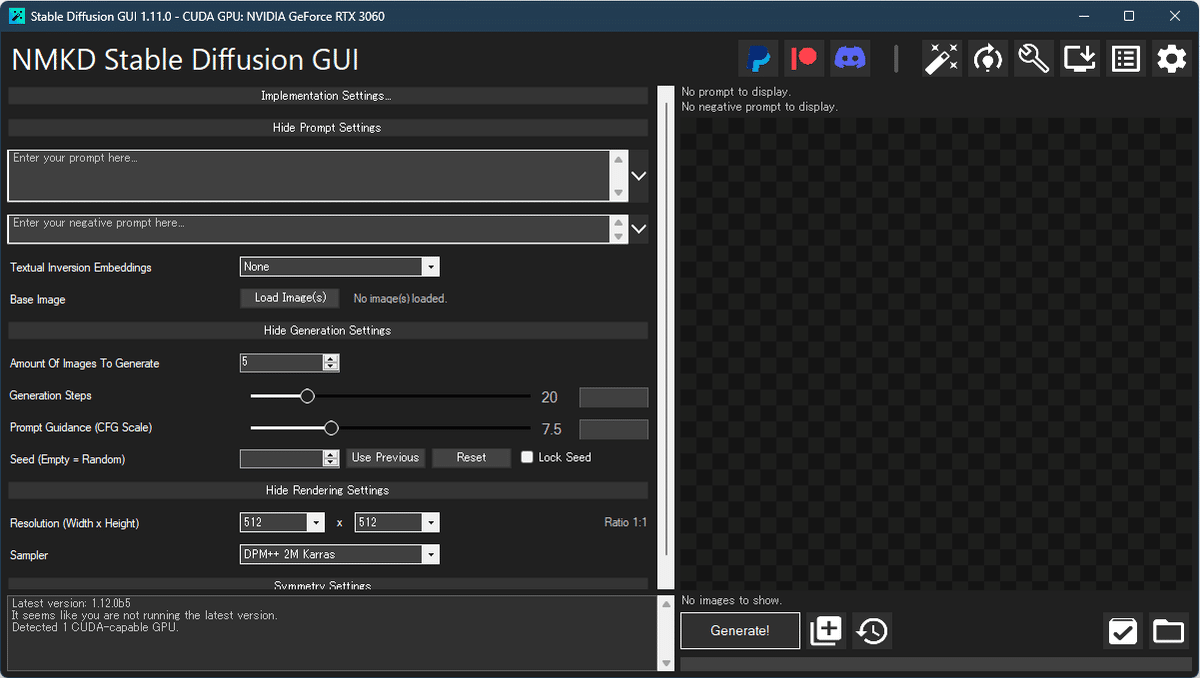Screen dimensions: 1200x678
Task: Open the model download manager icon
Action: [1079, 58]
